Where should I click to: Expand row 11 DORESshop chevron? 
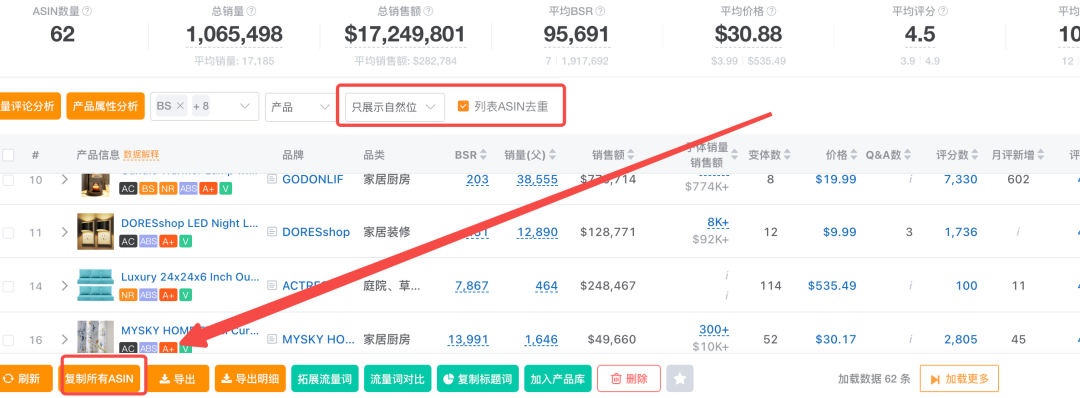tap(65, 233)
